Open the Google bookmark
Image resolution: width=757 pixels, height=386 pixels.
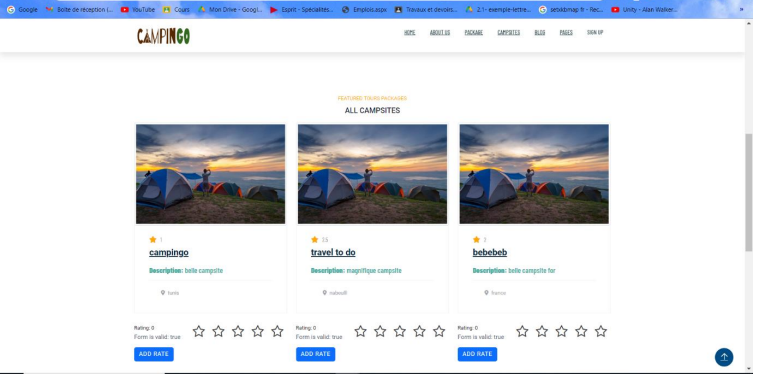[x=22, y=9]
